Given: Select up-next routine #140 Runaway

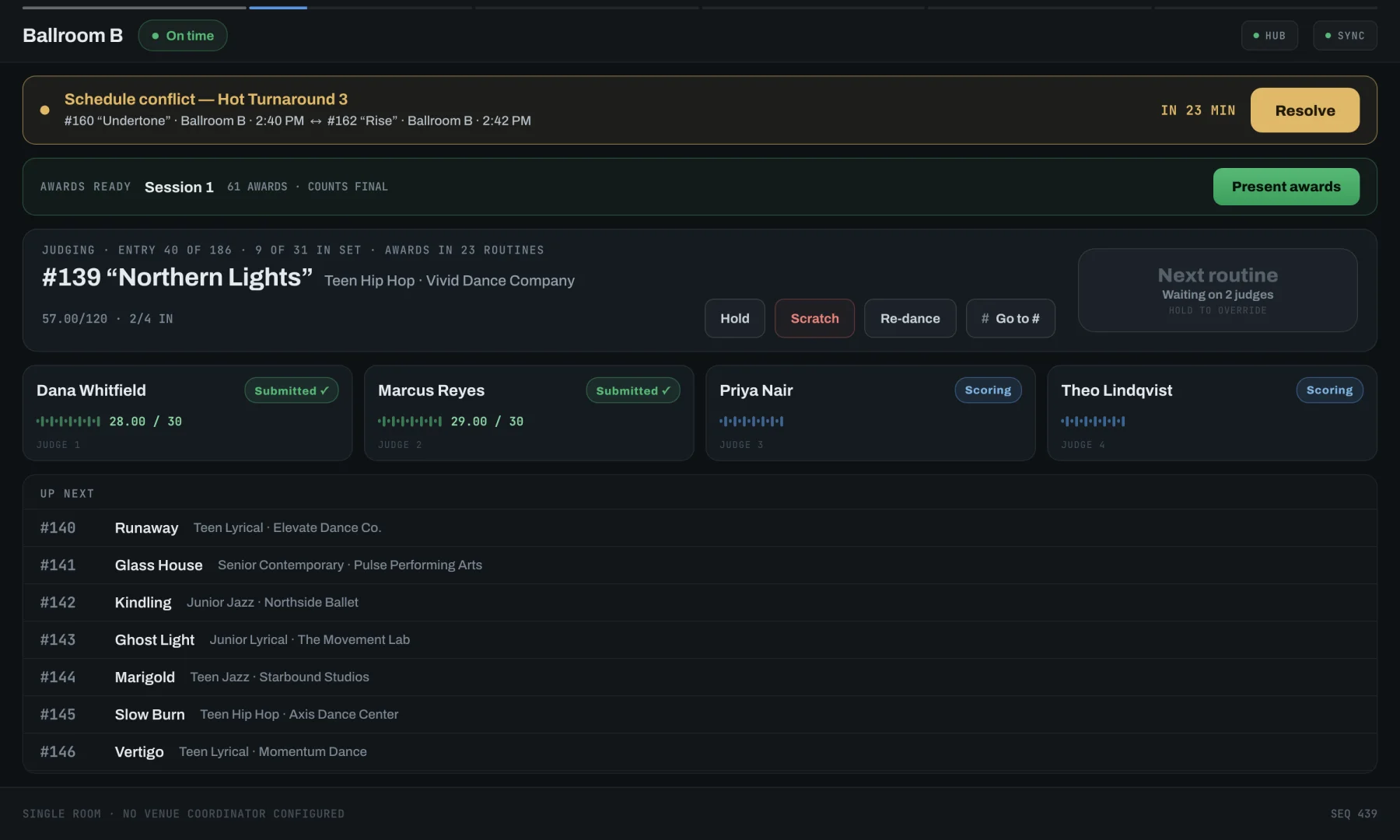Looking at the screenshot, I should point(700,528).
